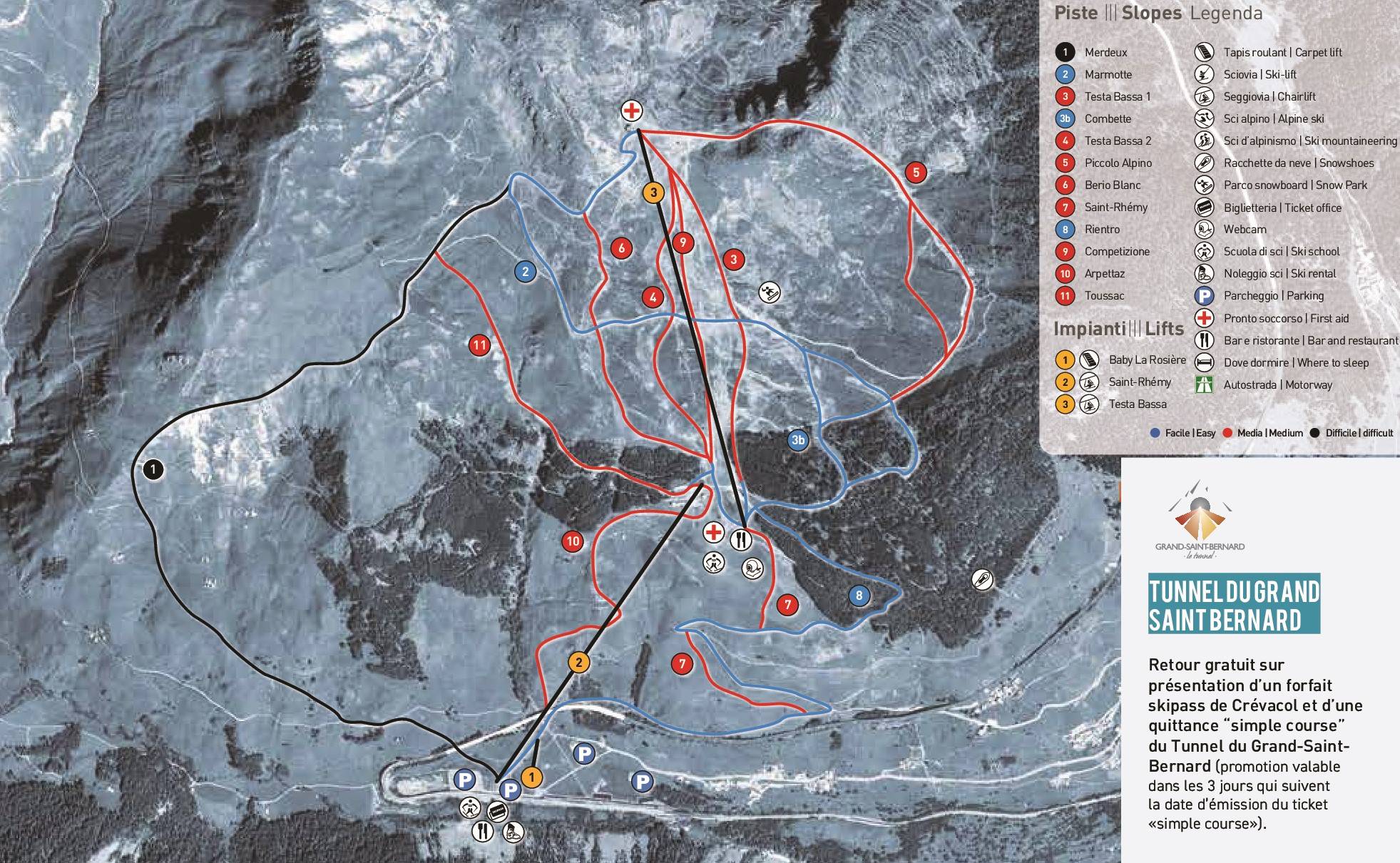Click the Ski mountaineering icon in the legend
The width and height of the screenshot is (1400, 863).
coord(1204,141)
